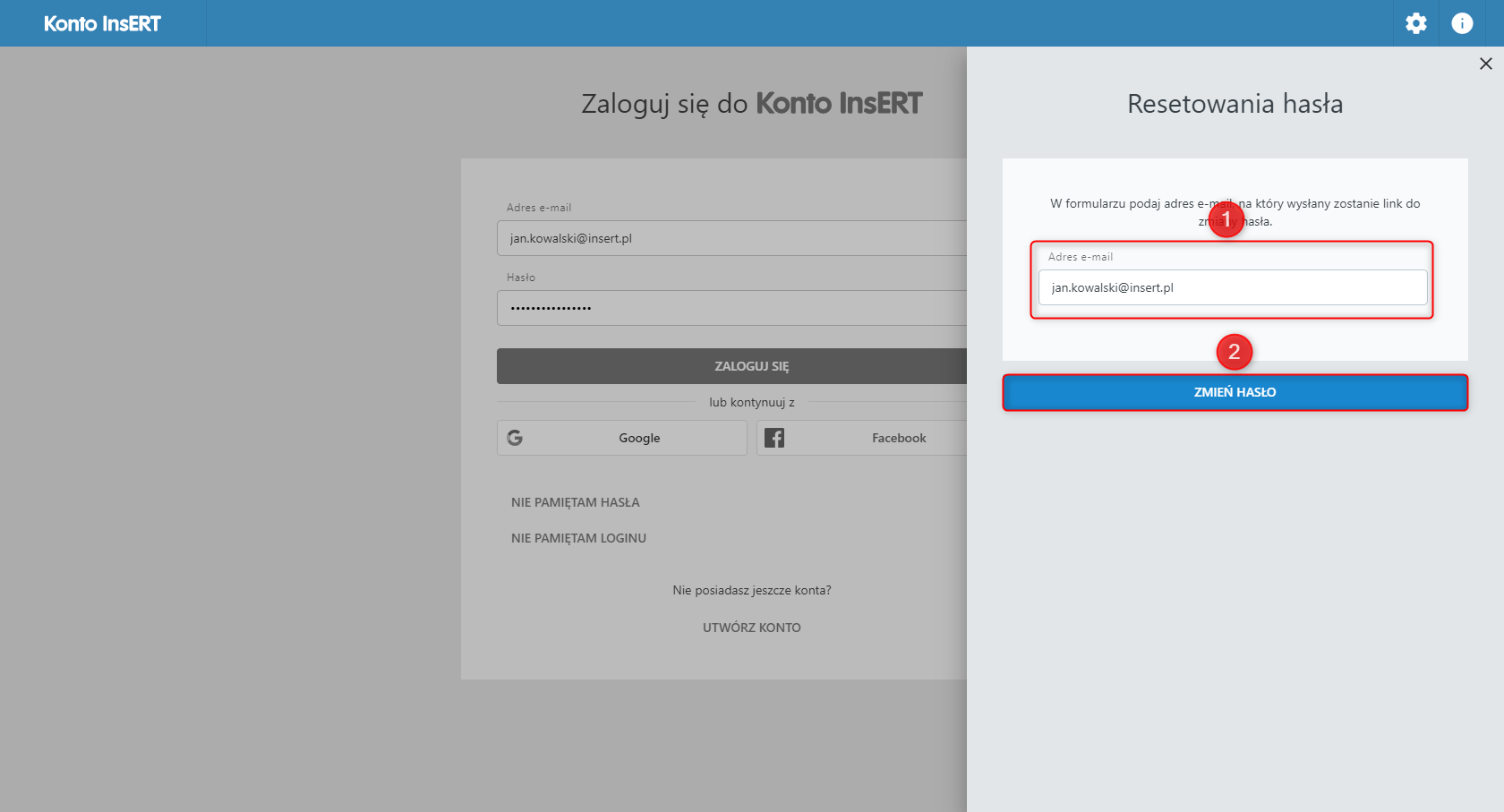Click UTWÓRZ KONTO link

(752, 628)
